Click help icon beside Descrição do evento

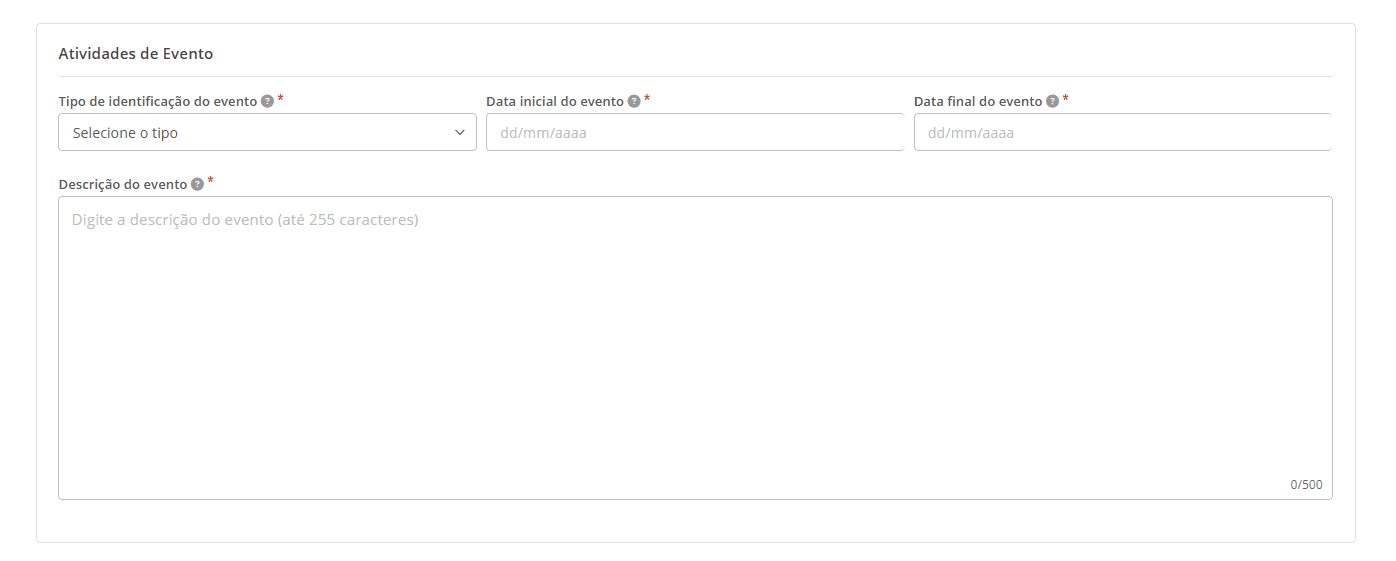197,185
